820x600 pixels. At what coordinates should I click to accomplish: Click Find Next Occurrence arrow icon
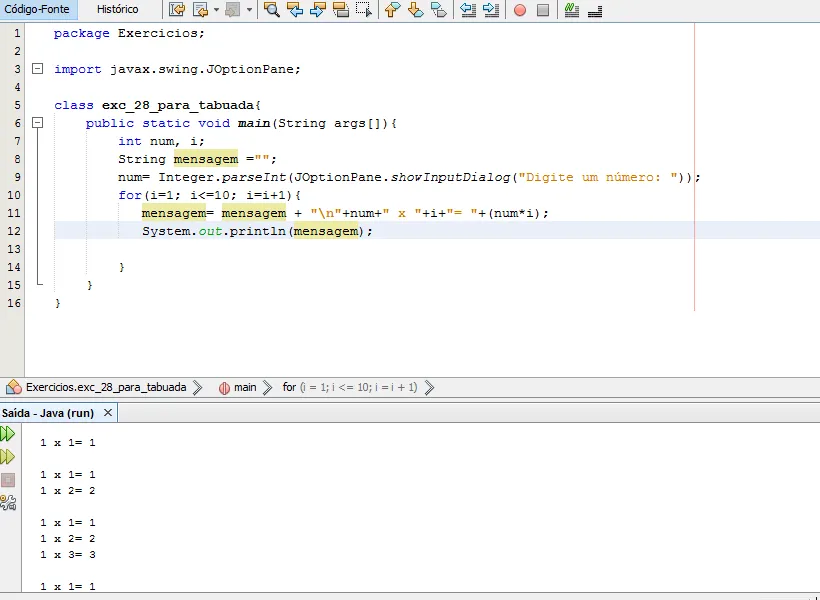pyautogui.click(x=318, y=10)
